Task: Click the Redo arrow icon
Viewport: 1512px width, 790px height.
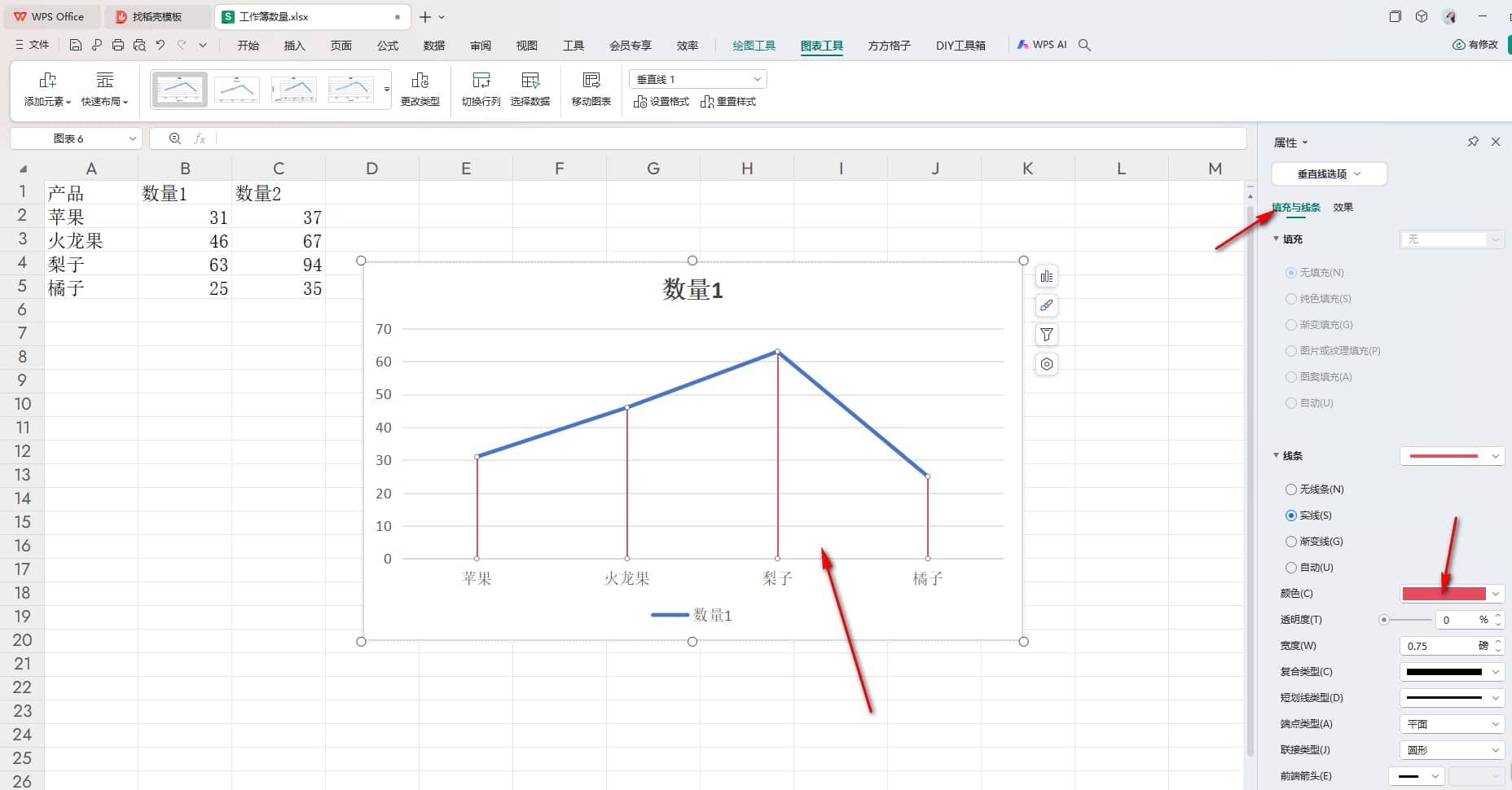Action: tap(182, 46)
